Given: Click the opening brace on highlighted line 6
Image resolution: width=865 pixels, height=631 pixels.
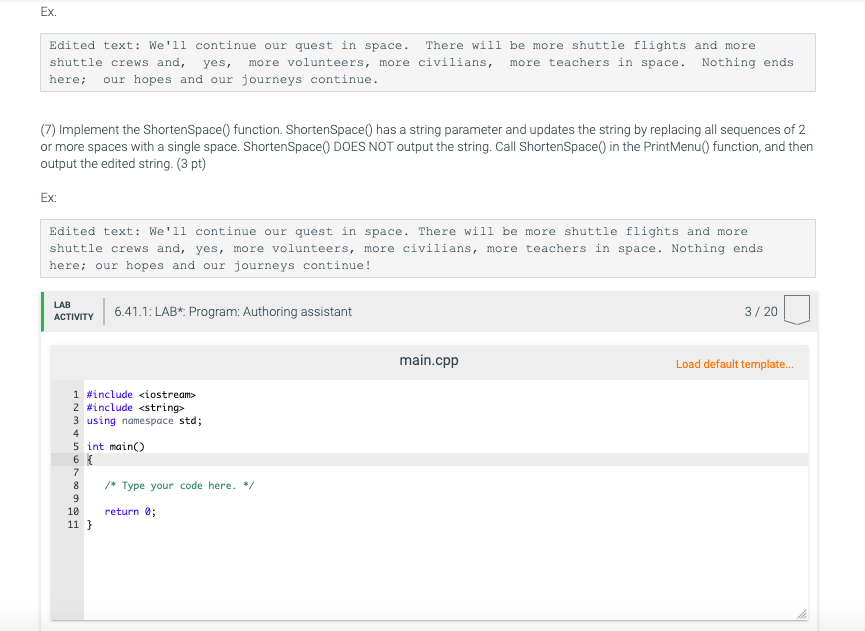Looking at the screenshot, I should click(x=89, y=459).
